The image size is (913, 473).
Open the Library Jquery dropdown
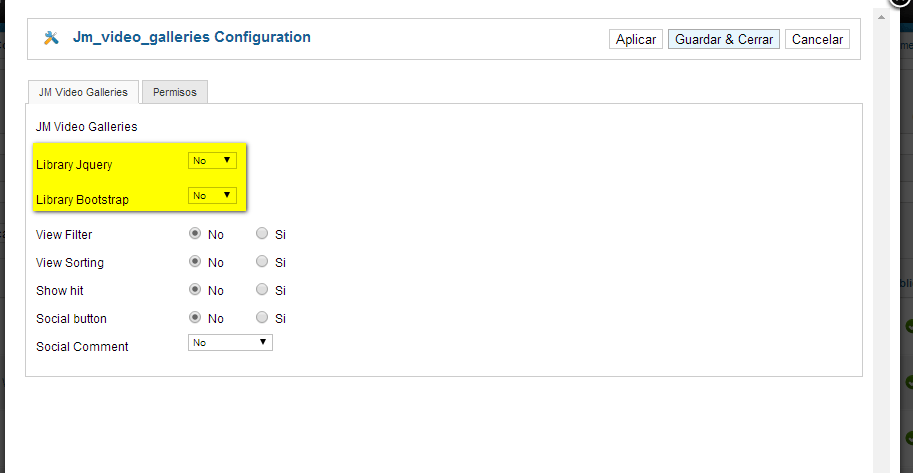[x=212, y=161]
